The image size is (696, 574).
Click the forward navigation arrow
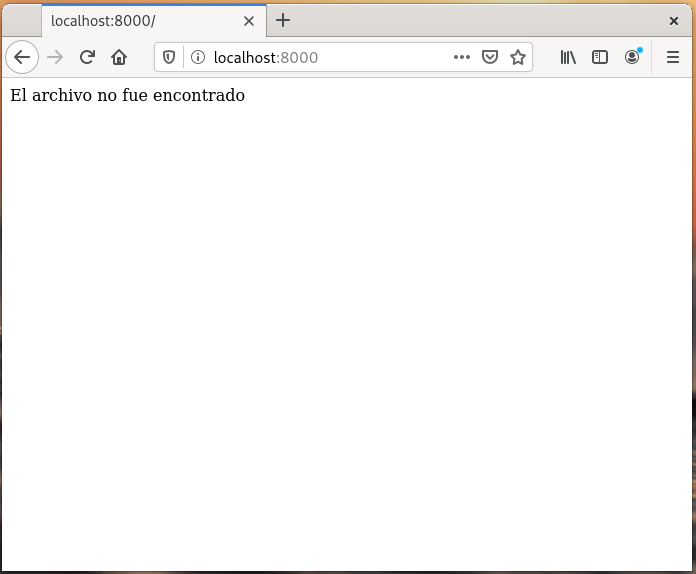coord(55,57)
